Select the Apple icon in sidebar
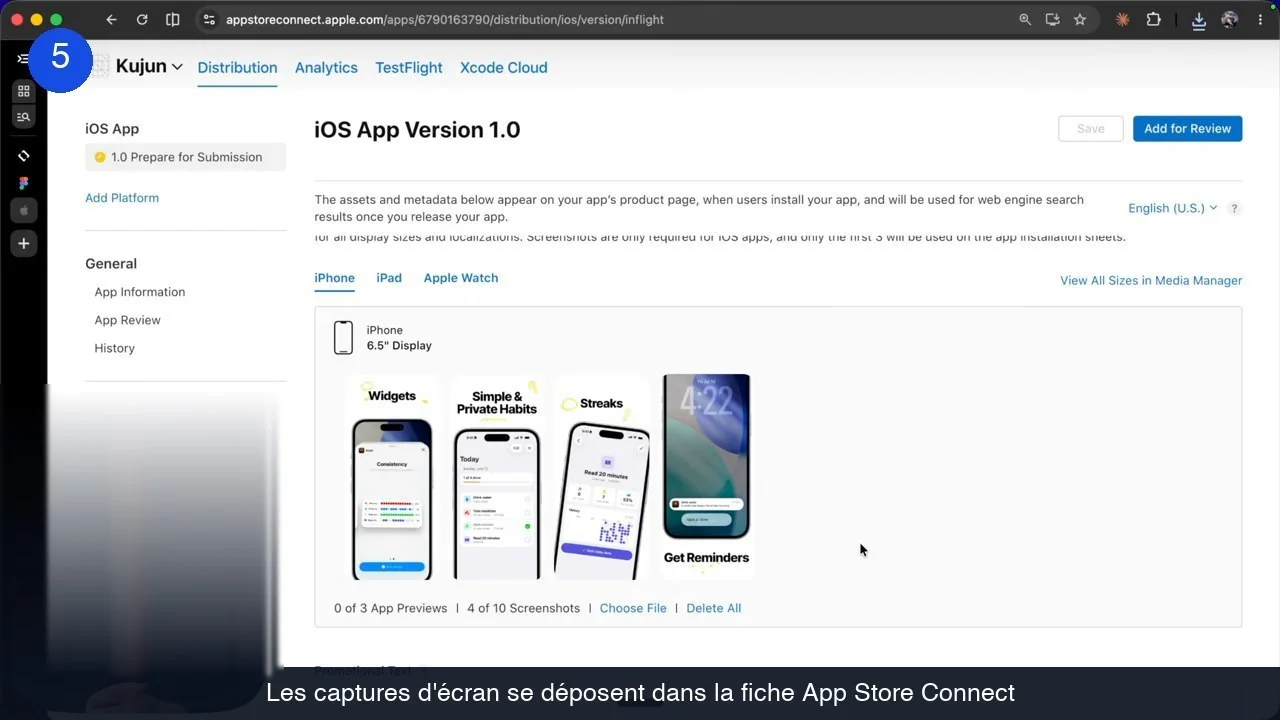This screenshot has width=1280, height=720. [23, 211]
